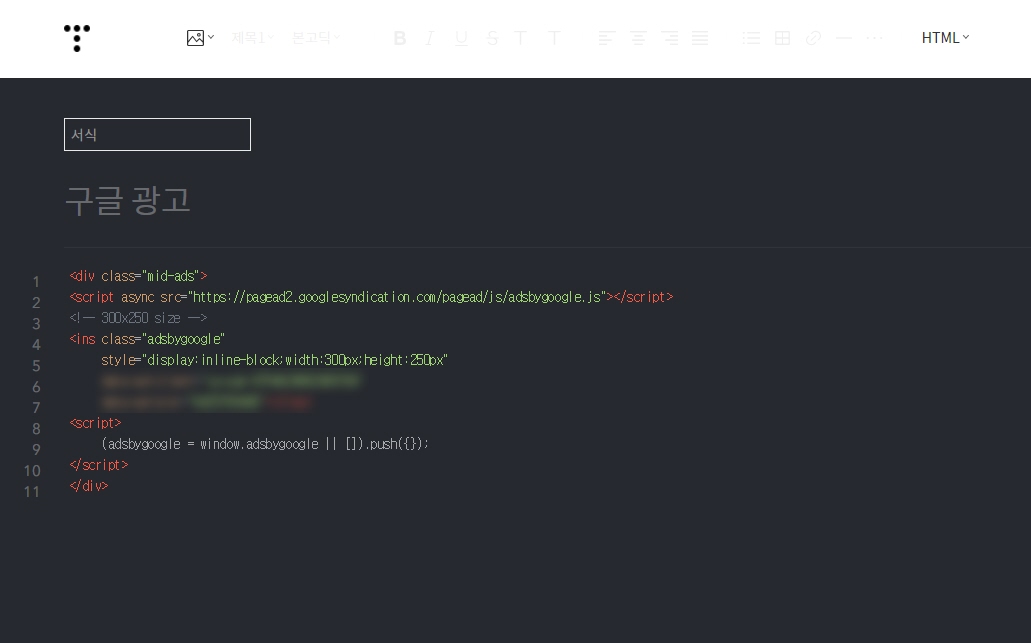Image resolution: width=1031 pixels, height=643 pixels.
Task: Click the ins class adsbygoogle line
Action: point(147,339)
